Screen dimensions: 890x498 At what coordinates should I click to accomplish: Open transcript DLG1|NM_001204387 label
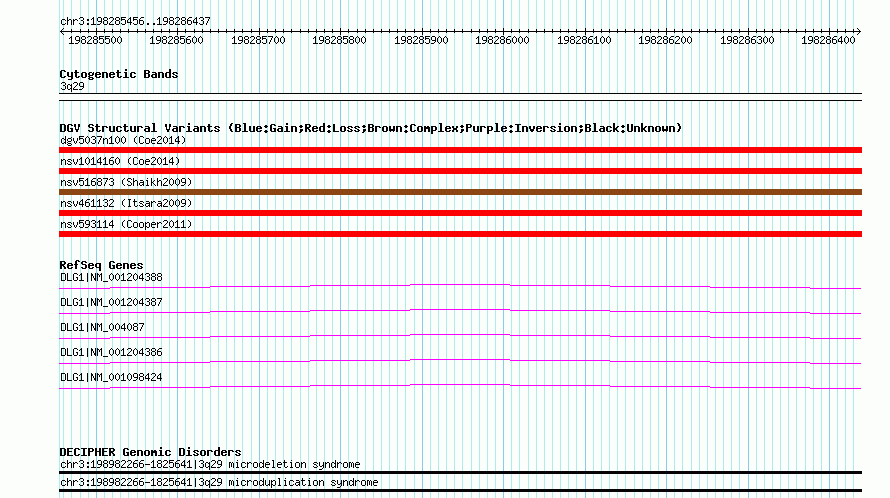[111, 303]
